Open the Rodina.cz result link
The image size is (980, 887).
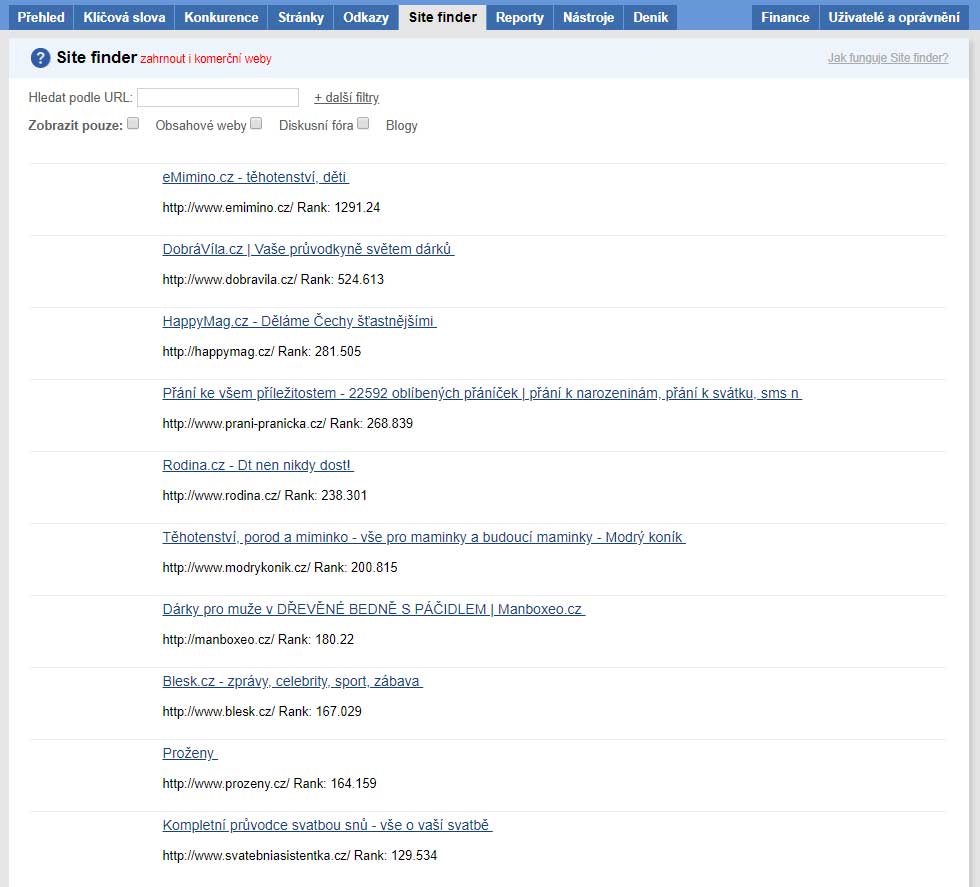pos(258,465)
